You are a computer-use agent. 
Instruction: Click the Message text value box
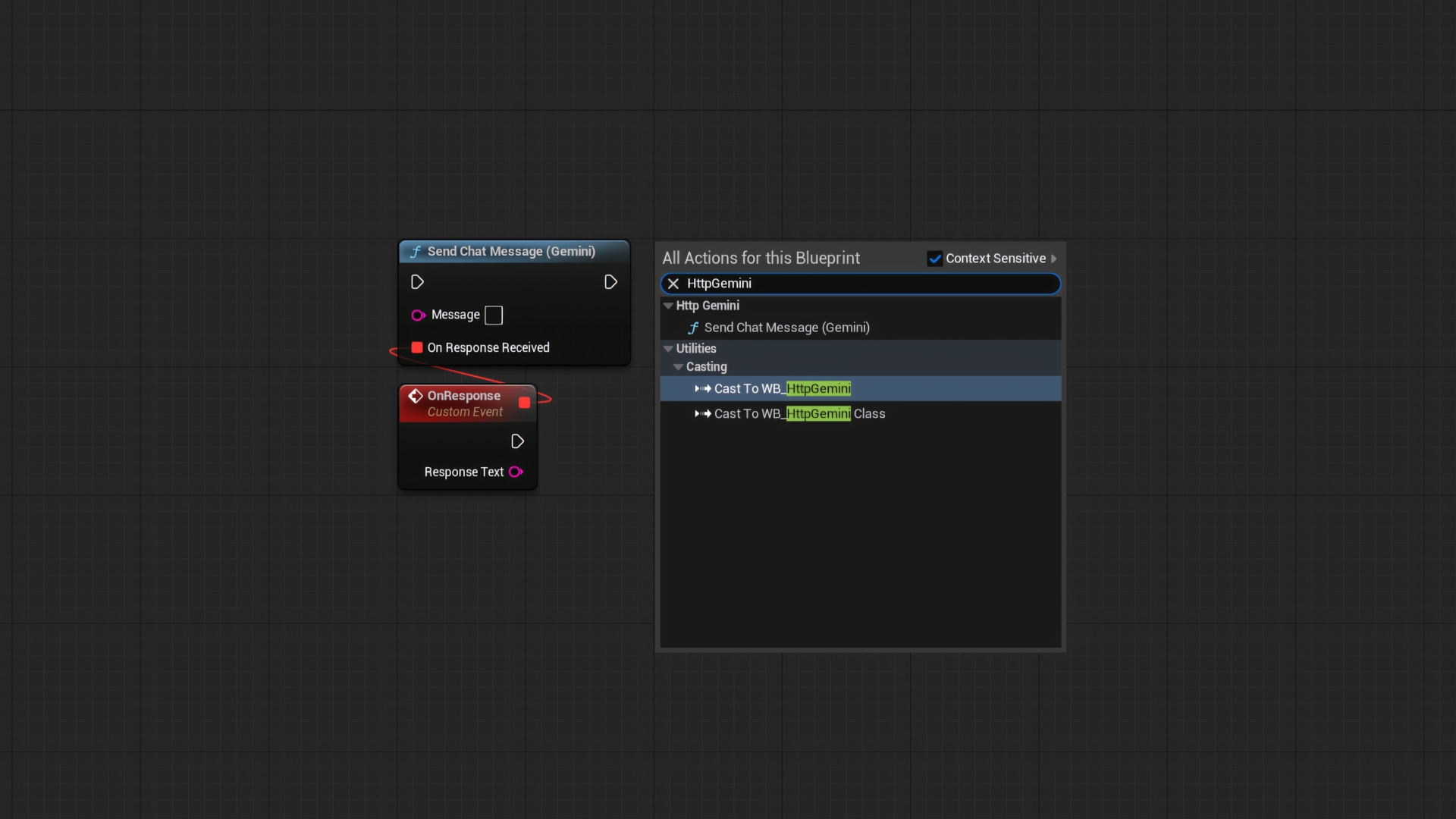(x=494, y=315)
